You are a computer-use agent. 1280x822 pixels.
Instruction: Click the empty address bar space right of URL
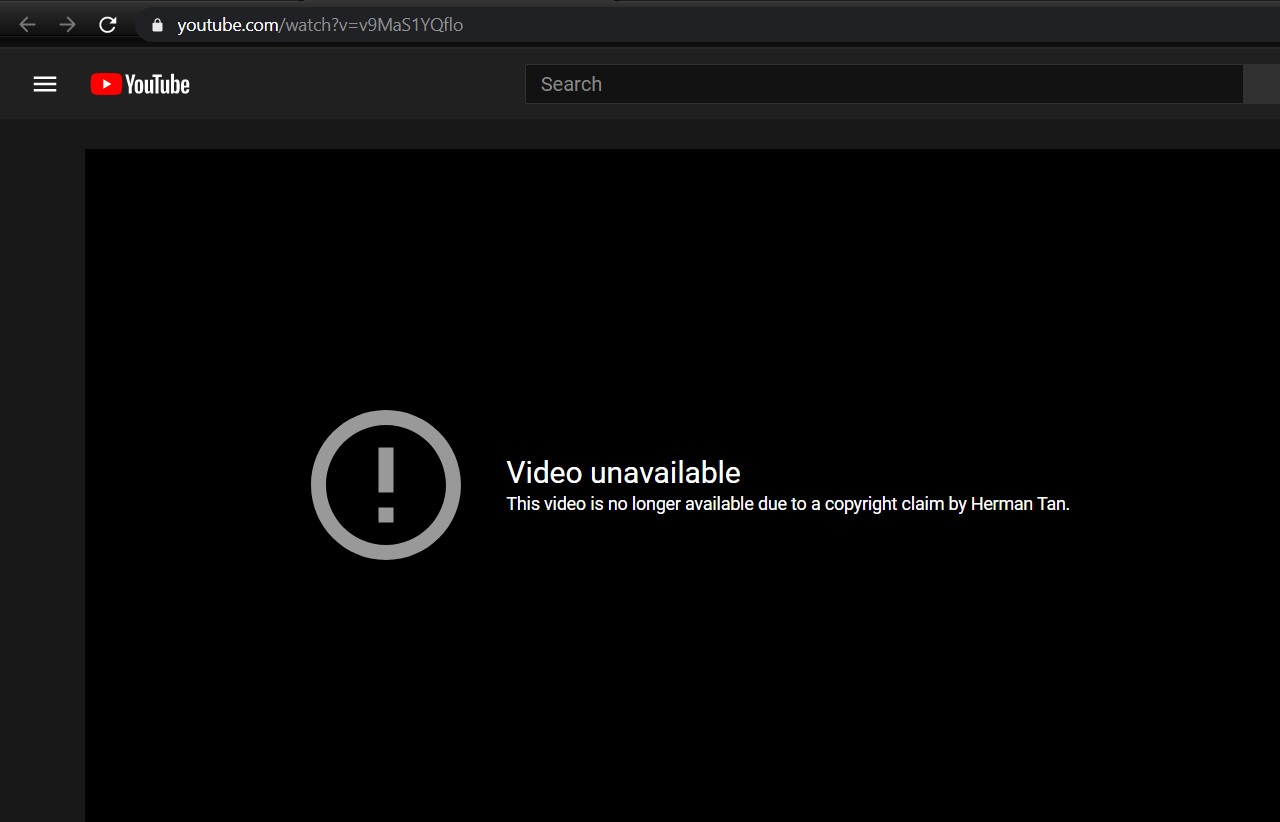pos(850,25)
